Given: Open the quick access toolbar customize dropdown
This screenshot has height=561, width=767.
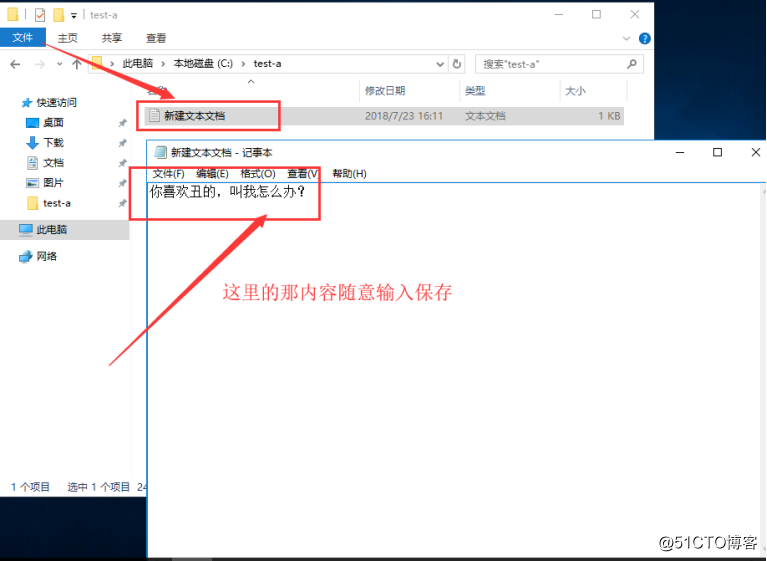Looking at the screenshot, I should coord(73,16).
